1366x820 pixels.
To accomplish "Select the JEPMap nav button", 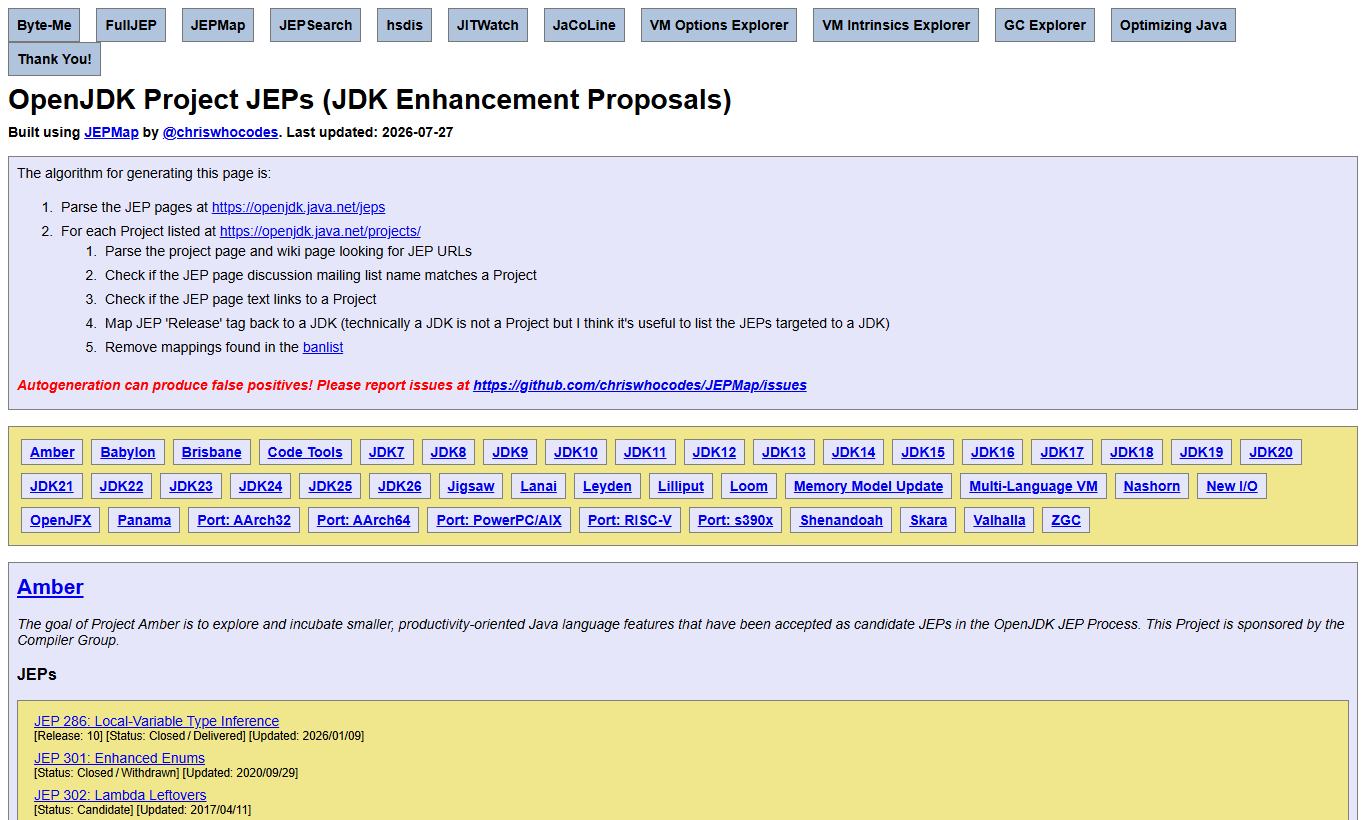I will coord(218,25).
